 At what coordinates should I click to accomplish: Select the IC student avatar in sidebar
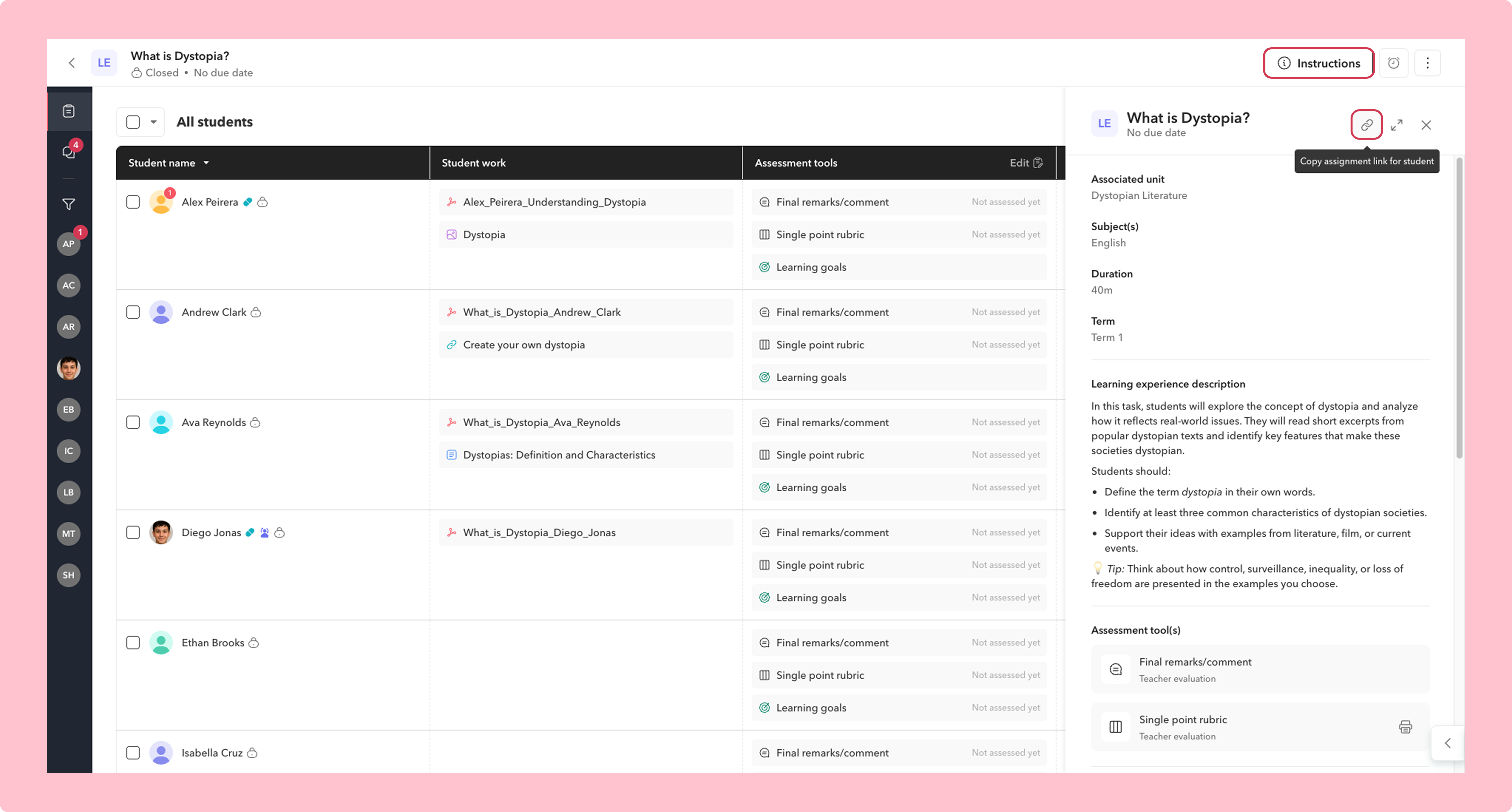tap(69, 451)
